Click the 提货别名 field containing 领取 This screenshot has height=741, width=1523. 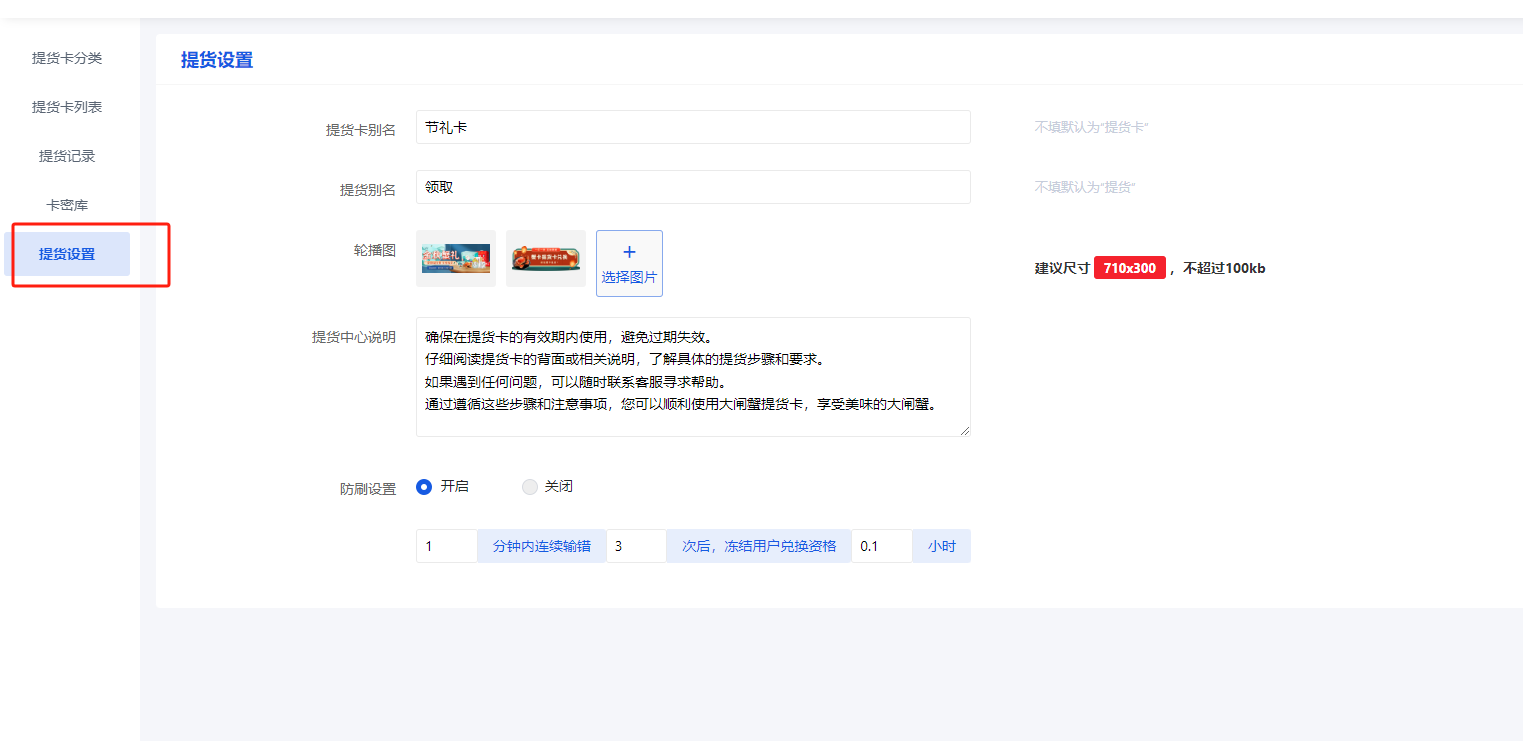coord(693,187)
